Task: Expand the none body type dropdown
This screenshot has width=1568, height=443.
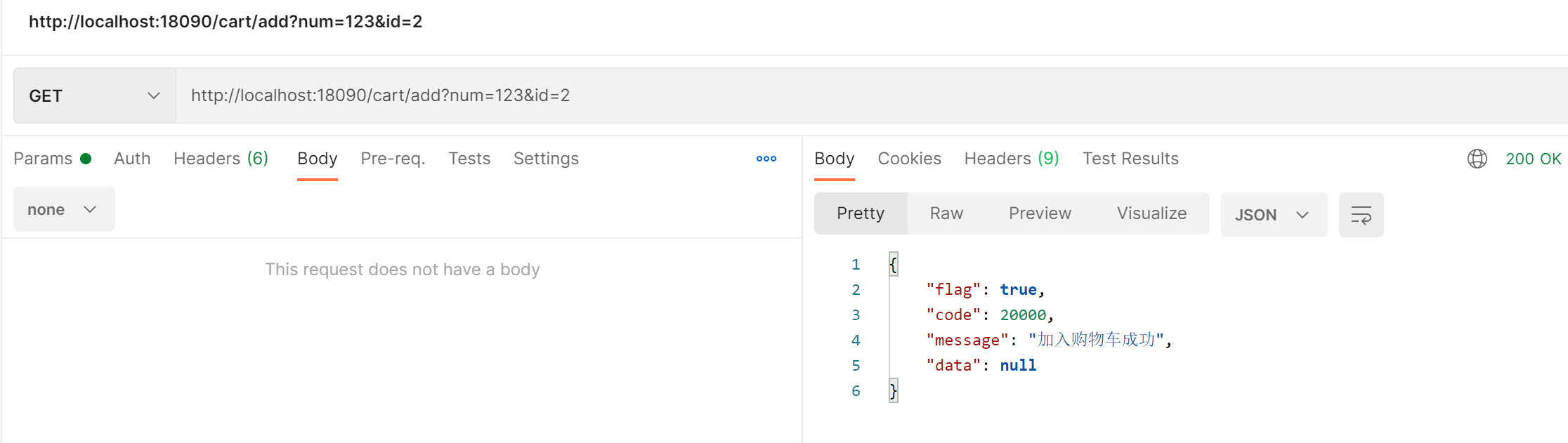Action: 63,209
